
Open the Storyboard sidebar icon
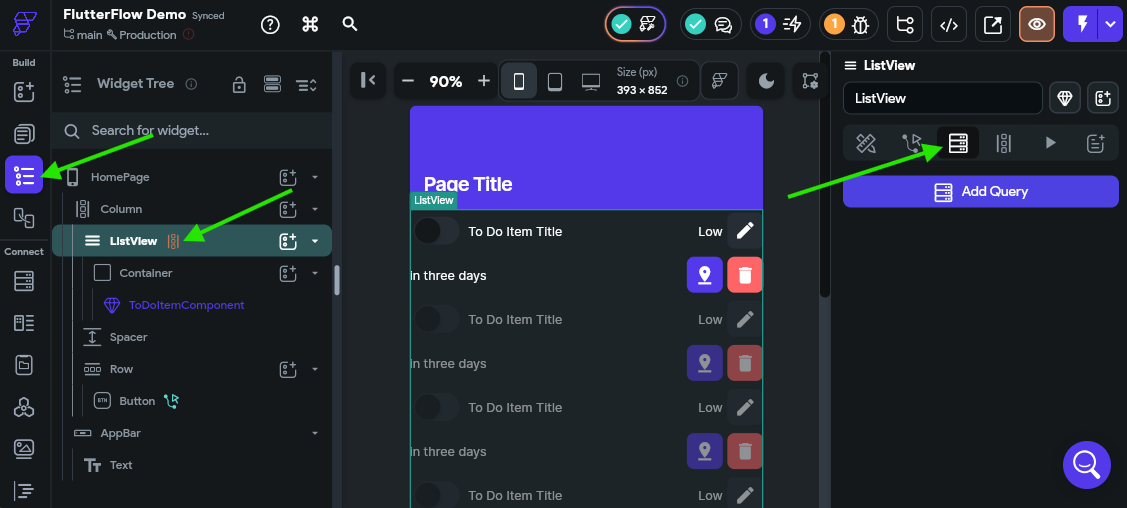(x=24, y=217)
